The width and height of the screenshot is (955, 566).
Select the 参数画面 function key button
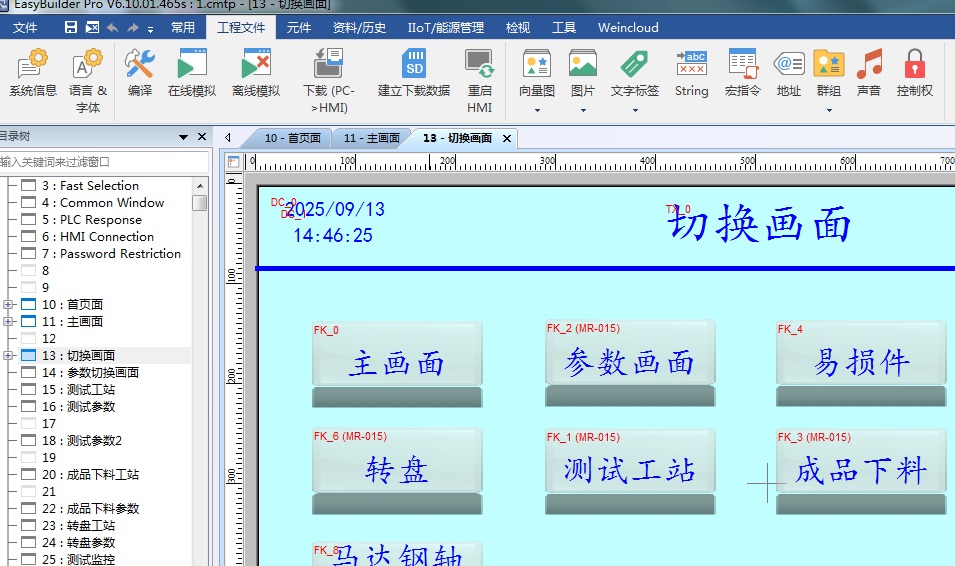pos(629,363)
